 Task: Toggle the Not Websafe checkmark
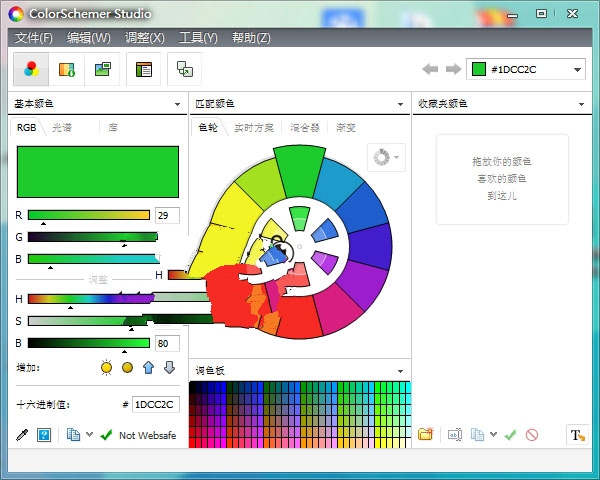tap(106, 435)
